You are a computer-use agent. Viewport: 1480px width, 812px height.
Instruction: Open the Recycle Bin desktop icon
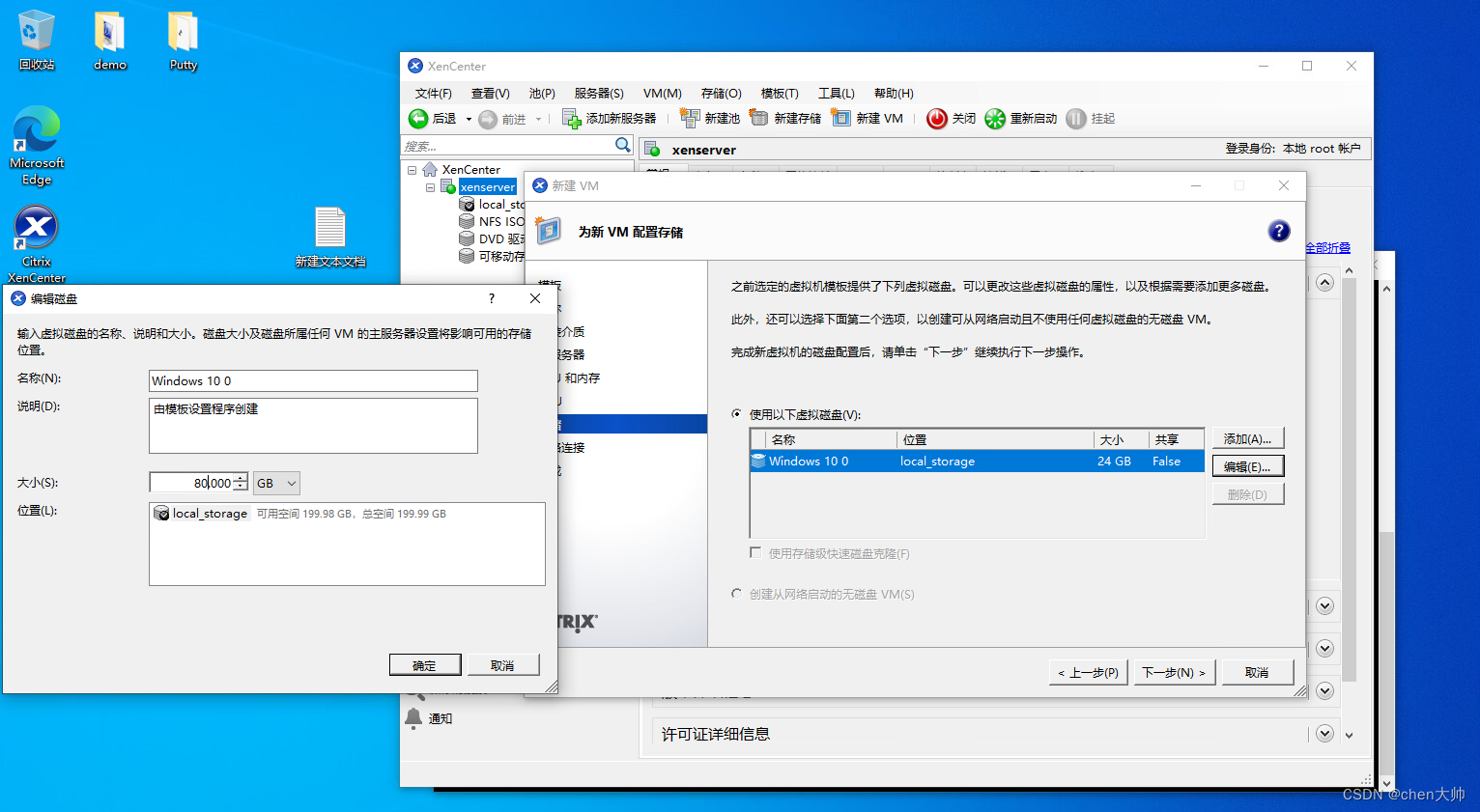(x=37, y=41)
